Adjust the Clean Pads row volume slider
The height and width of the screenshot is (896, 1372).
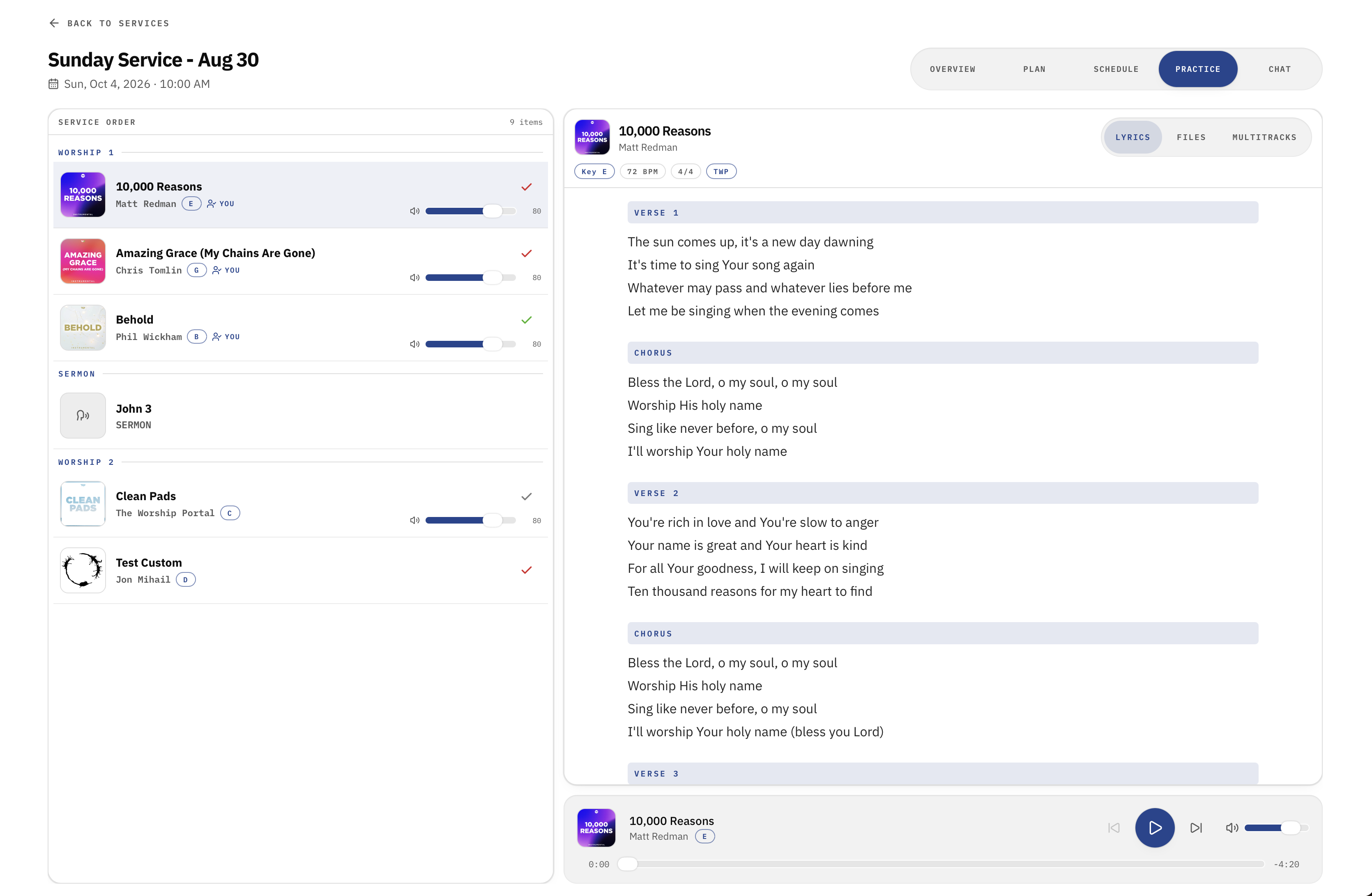(470, 520)
